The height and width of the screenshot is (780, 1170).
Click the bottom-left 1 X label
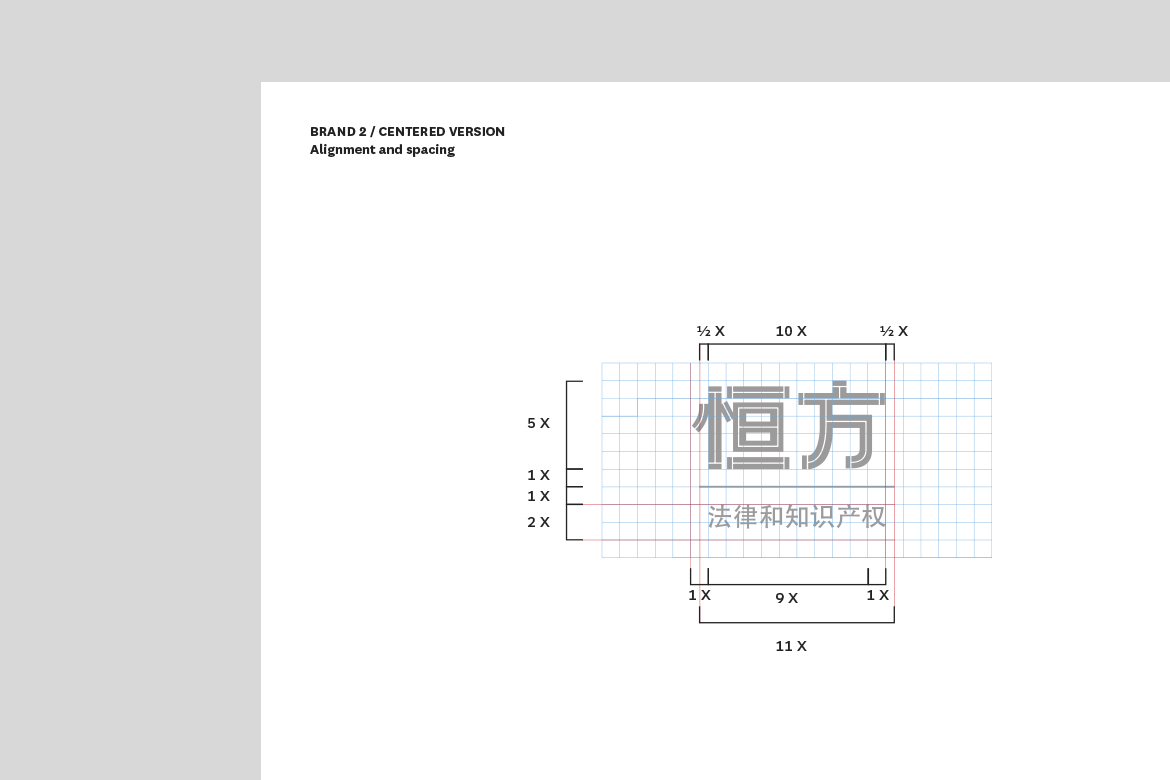coord(699,595)
